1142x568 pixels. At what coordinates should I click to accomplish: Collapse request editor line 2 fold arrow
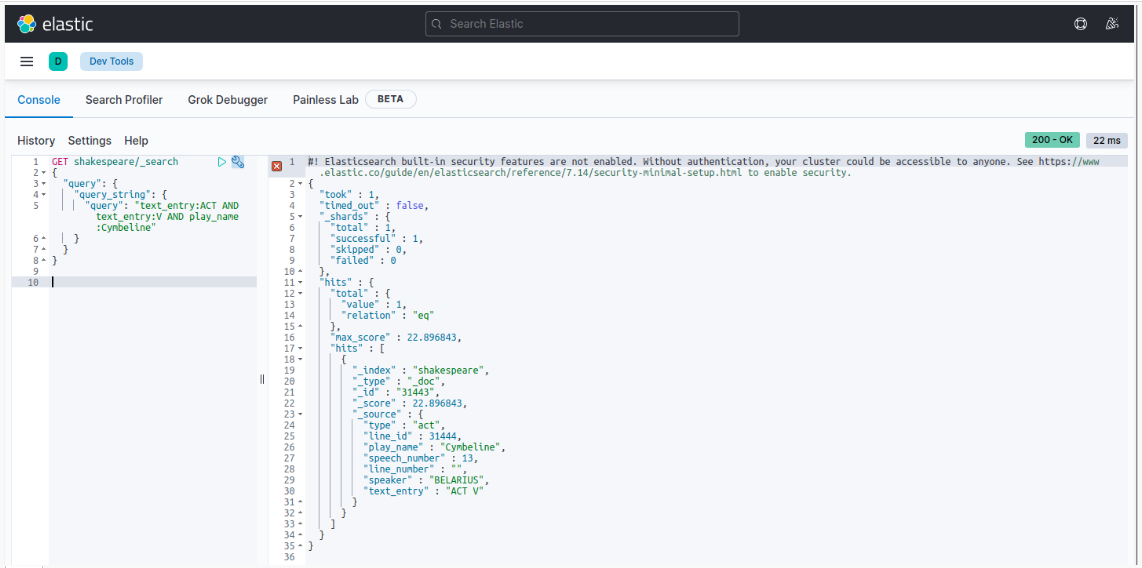pyautogui.click(x=44, y=173)
